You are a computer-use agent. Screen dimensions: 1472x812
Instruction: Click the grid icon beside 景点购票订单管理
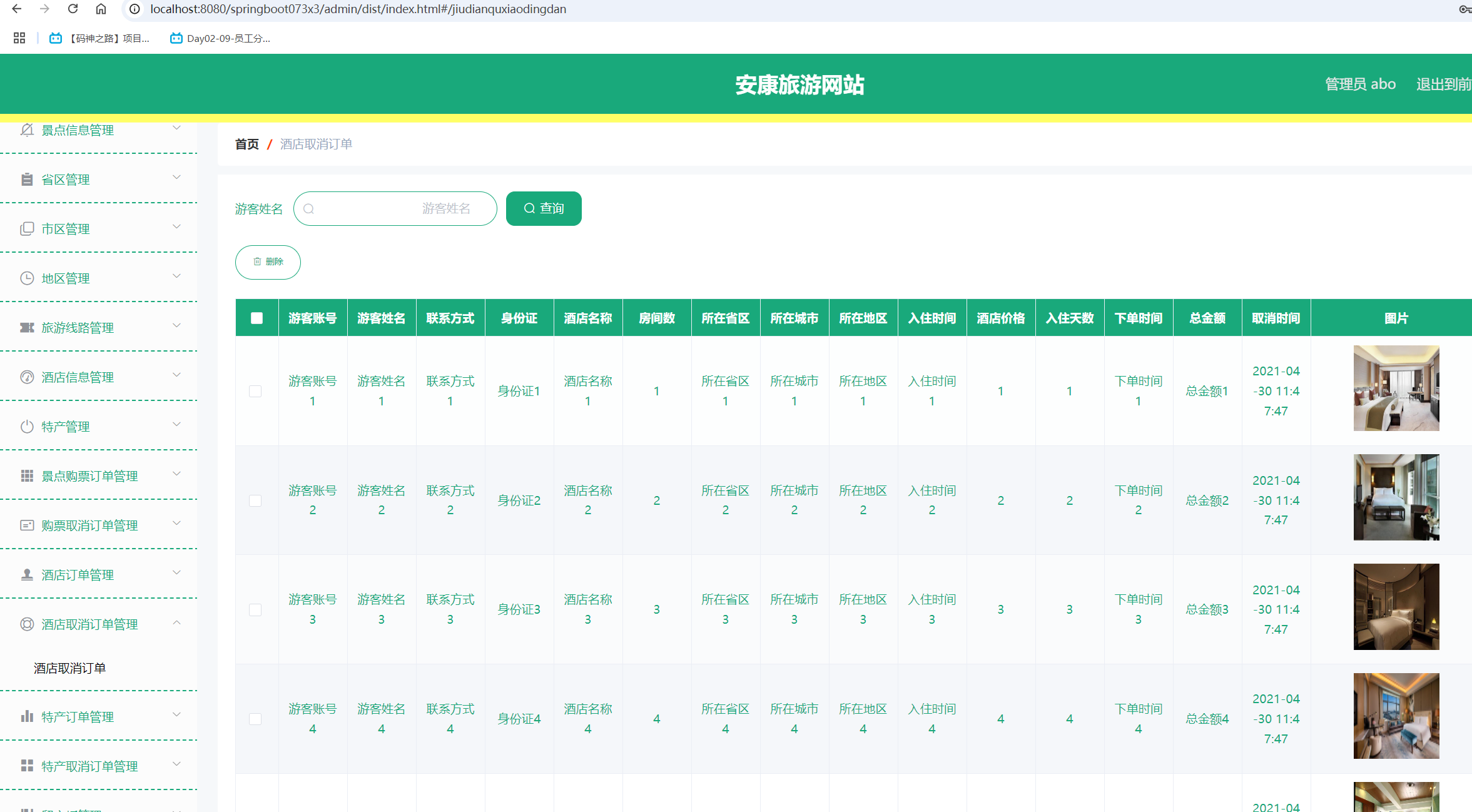point(27,476)
